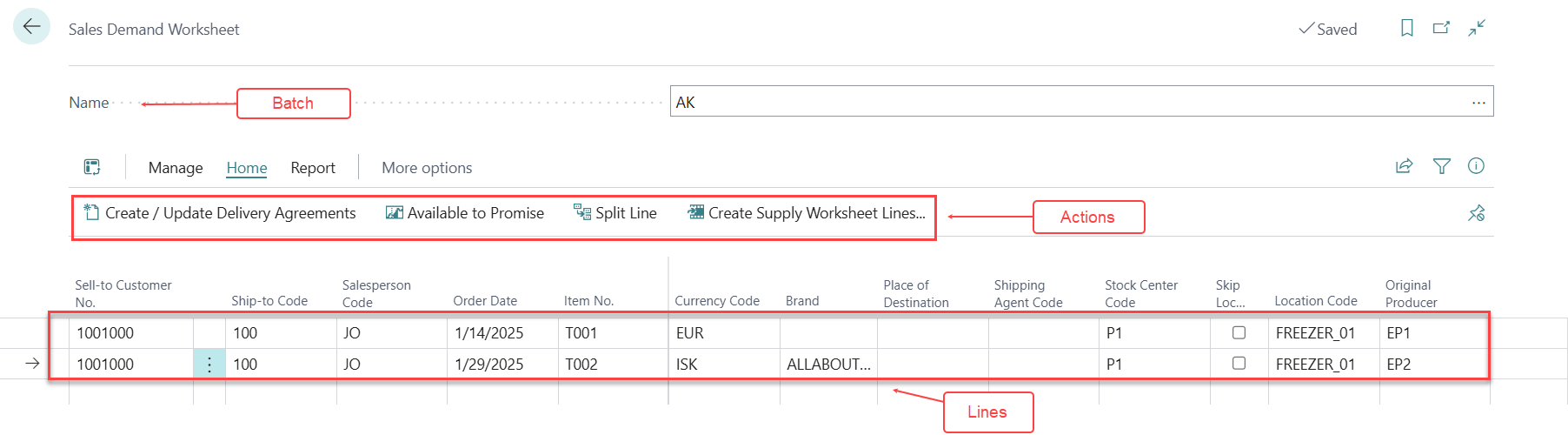The height and width of the screenshot is (435, 1568).
Task: Click the pin action bar icon
Action: [x=1476, y=213]
